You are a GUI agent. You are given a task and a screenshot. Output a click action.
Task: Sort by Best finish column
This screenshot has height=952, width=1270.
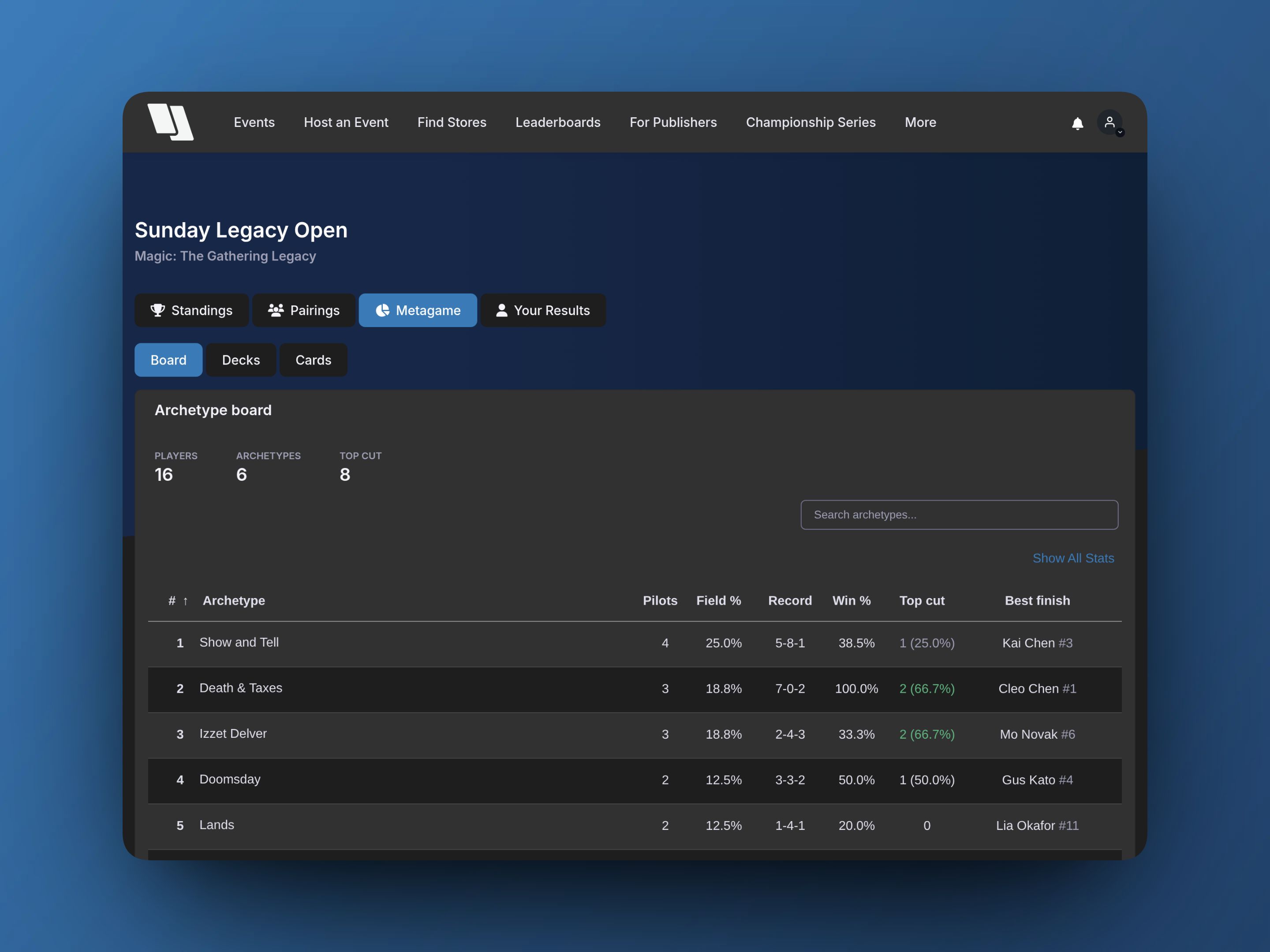pyautogui.click(x=1038, y=601)
